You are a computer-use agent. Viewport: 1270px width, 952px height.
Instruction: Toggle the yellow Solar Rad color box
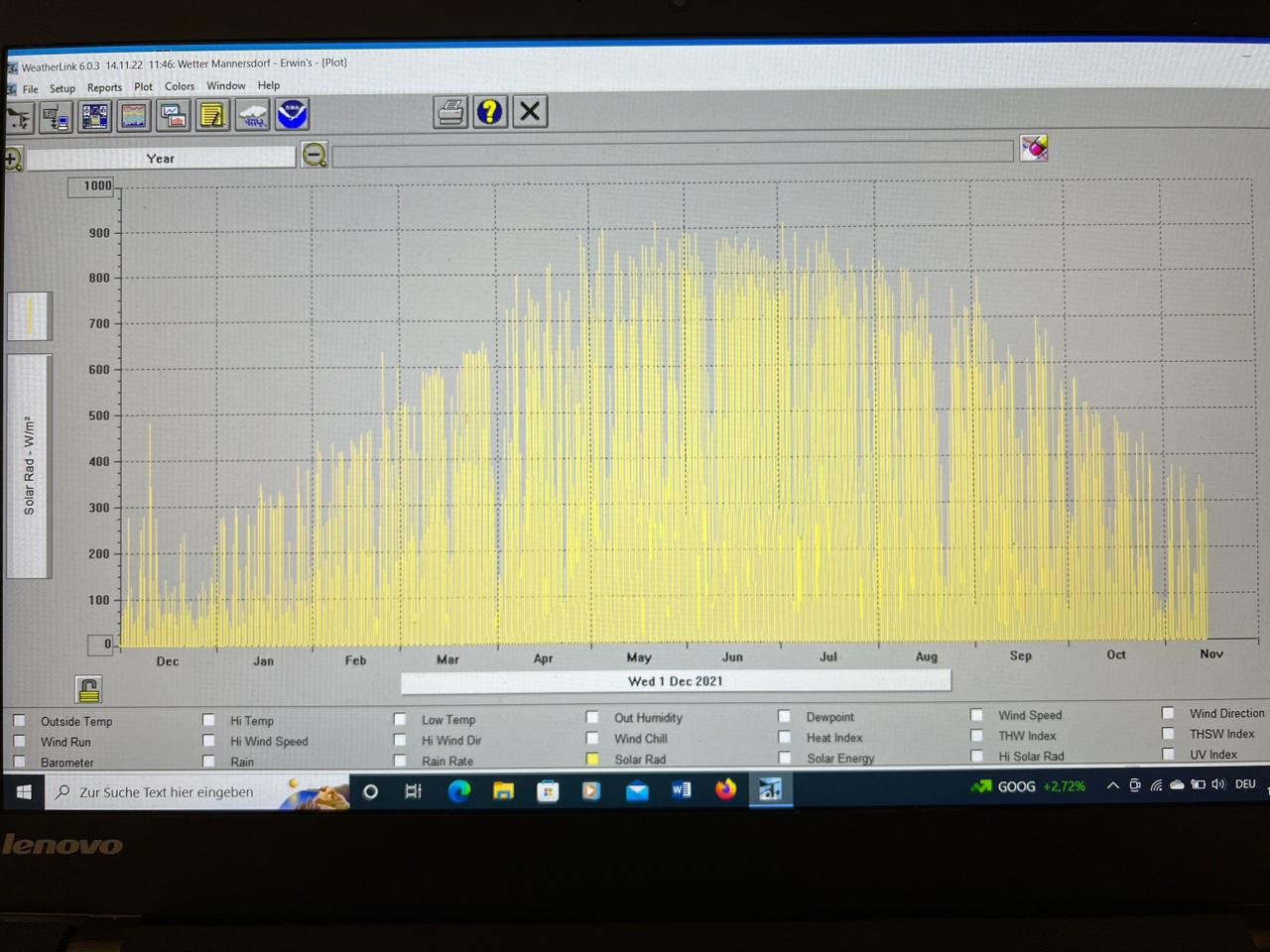[x=592, y=759]
